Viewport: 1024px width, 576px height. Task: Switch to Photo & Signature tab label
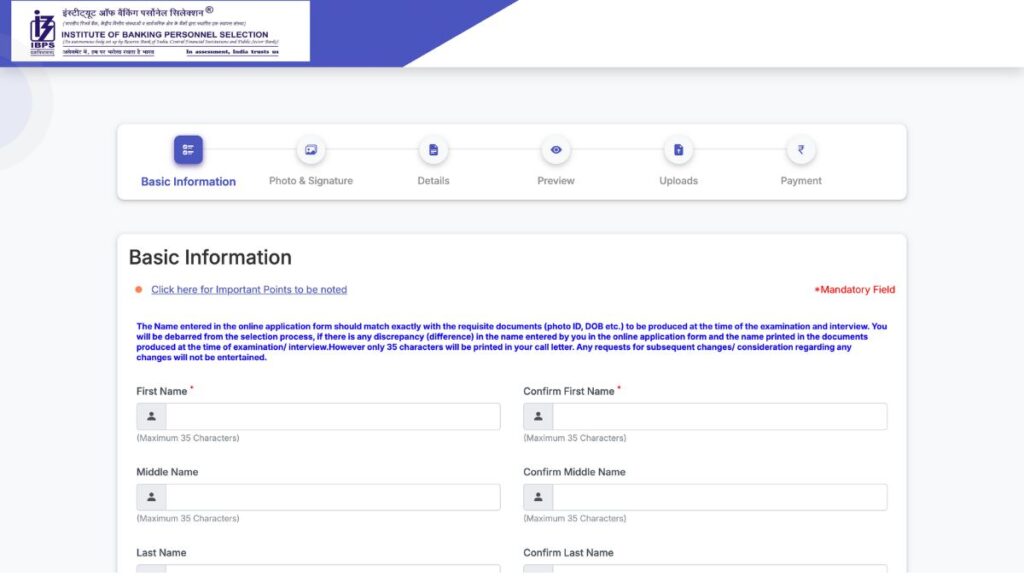311,181
